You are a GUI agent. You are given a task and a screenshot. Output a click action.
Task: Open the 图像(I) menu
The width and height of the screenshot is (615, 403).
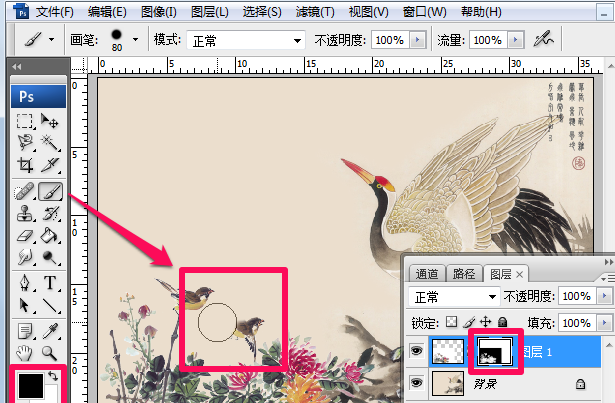pos(159,12)
